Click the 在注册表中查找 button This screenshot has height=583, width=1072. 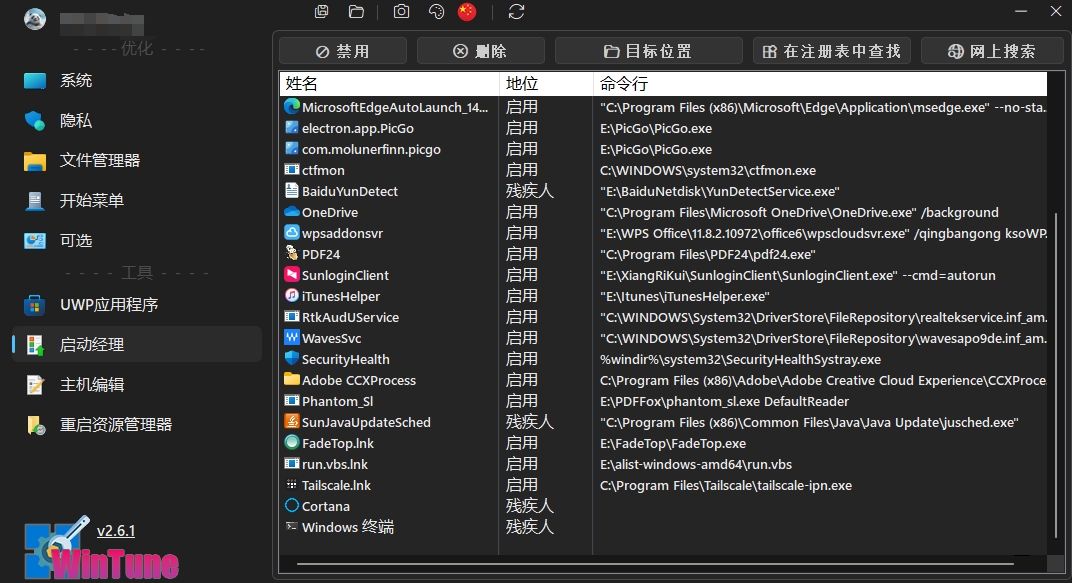(x=831, y=51)
